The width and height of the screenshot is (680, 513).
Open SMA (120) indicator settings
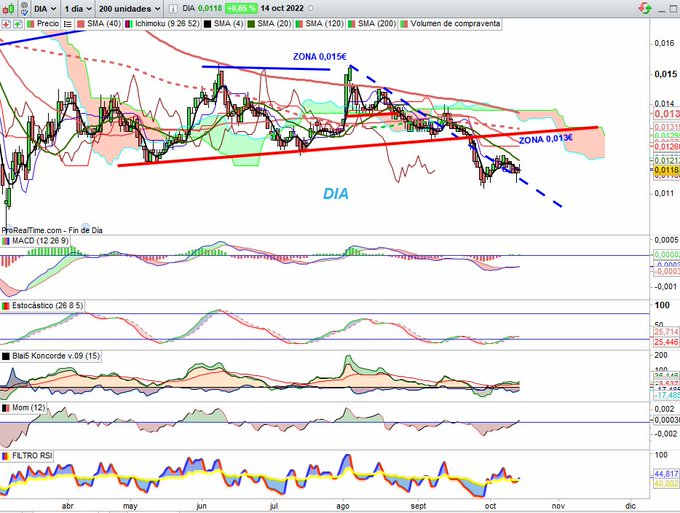(x=320, y=24)
